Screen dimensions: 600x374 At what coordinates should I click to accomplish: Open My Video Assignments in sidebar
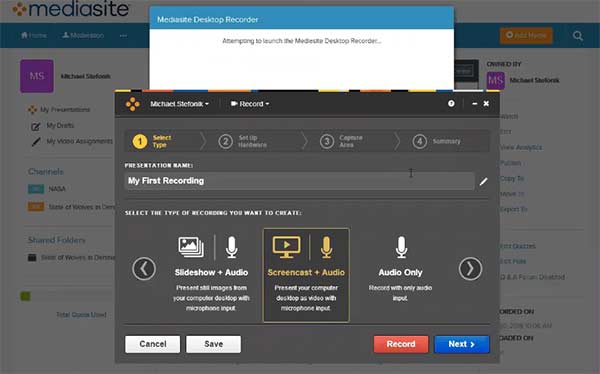(x=72, y=141)
